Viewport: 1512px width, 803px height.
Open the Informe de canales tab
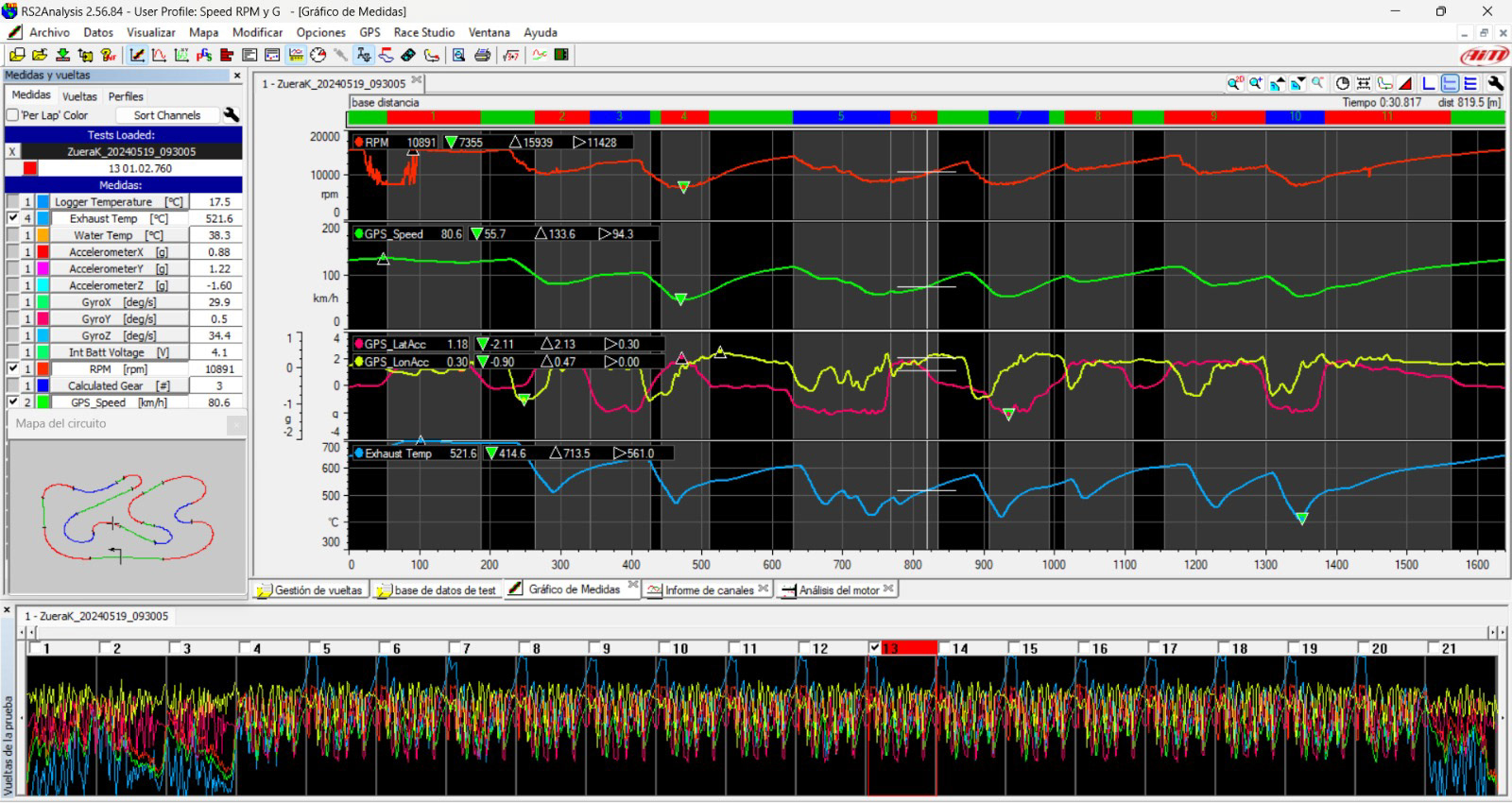pos(709,589)
